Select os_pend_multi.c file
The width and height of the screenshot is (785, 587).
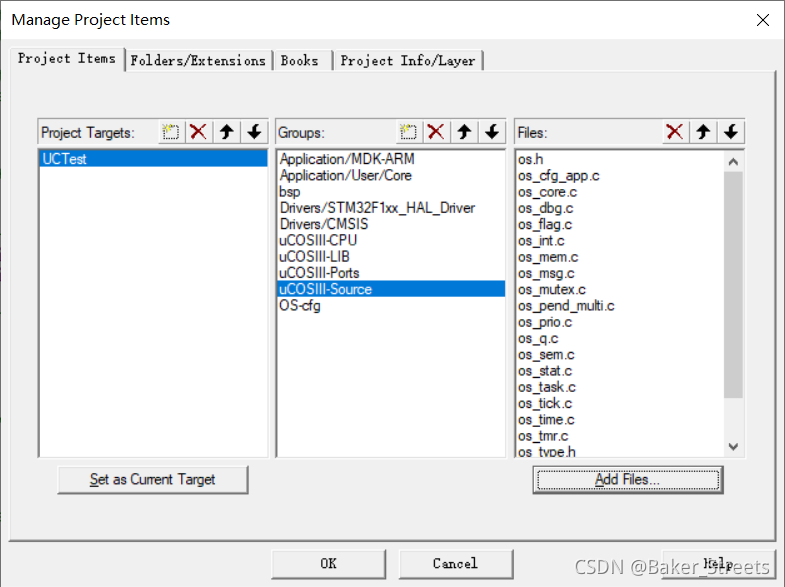point(620,306)
